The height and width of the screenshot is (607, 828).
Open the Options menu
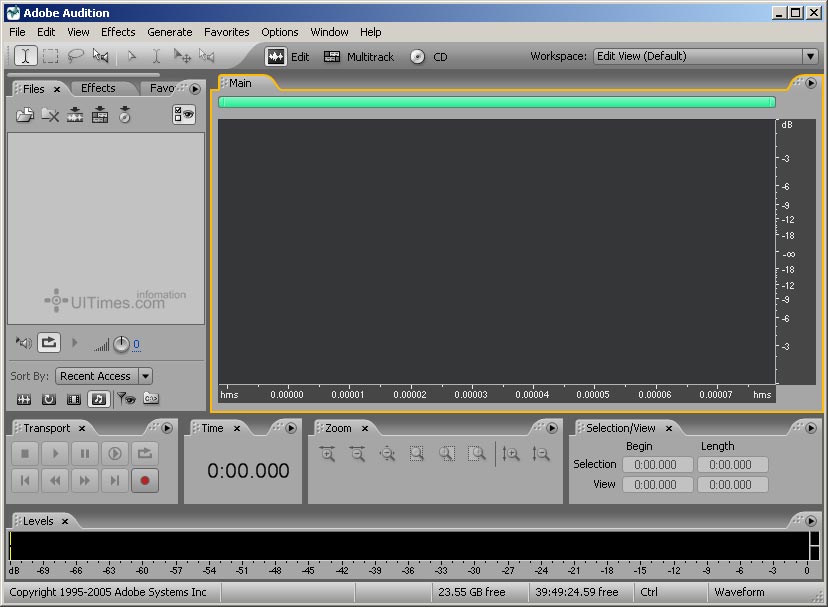[280, 32]
